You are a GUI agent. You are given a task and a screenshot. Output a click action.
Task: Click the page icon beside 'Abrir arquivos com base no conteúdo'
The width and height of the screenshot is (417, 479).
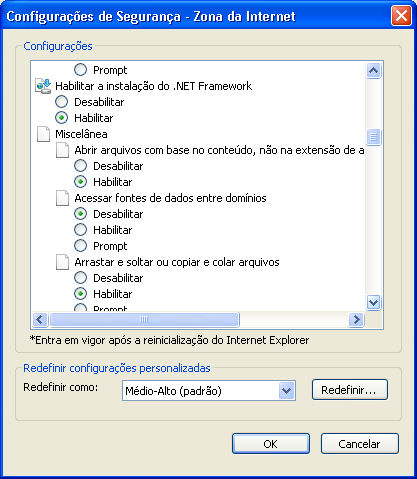coord(62,150)
